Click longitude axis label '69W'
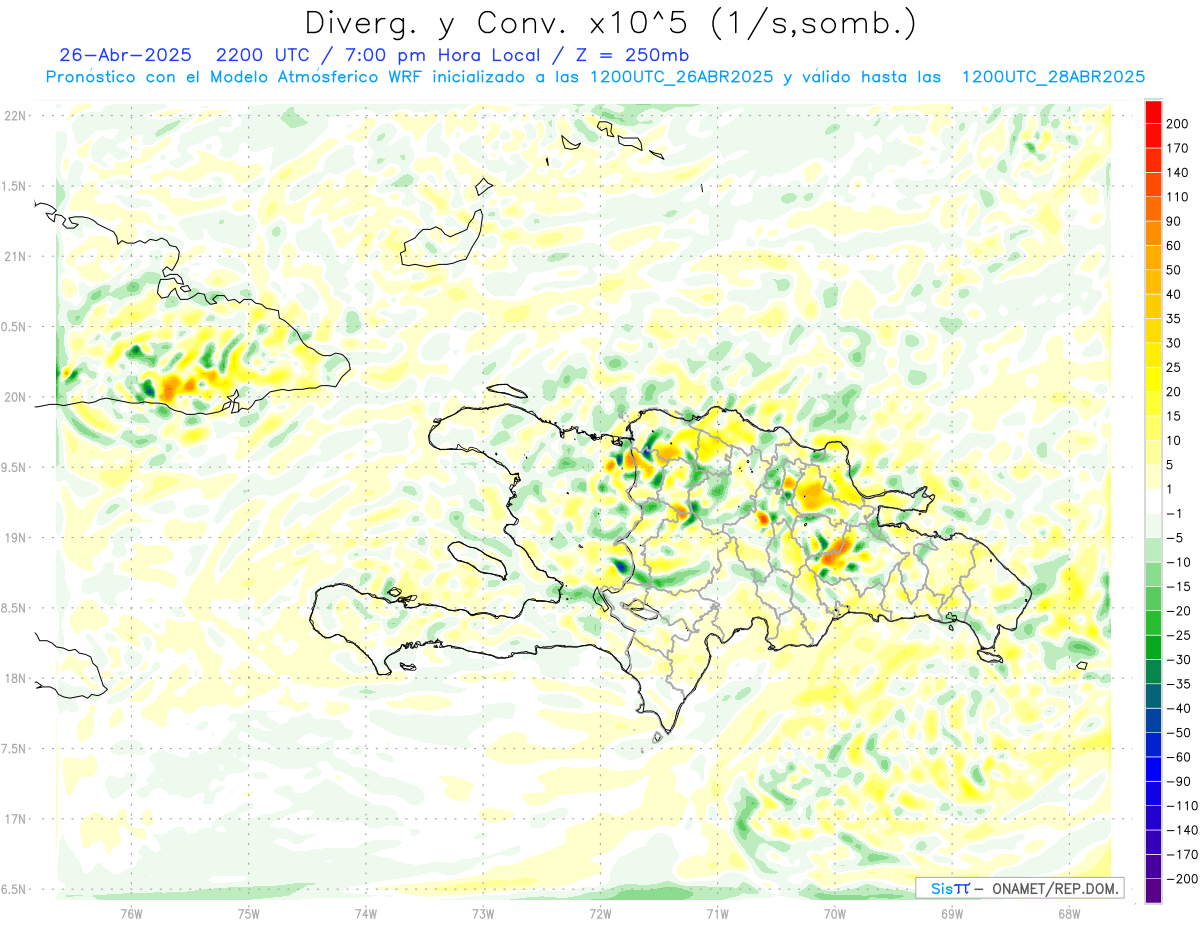Image resolution: width=1200 pixels, height=927 pixels. tap(952, 913)
